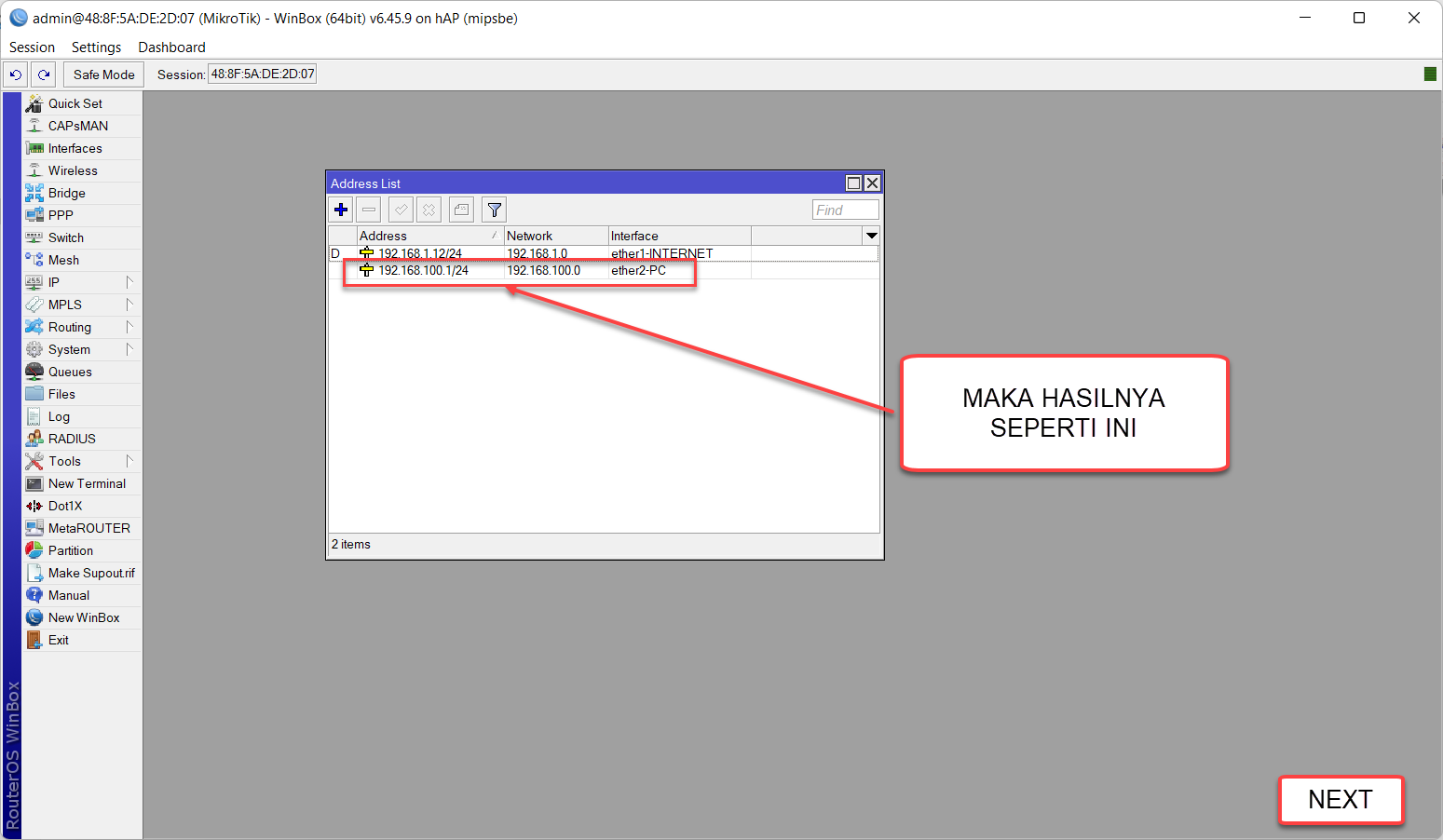The width and height of the screenshot is (1443, 840).
Task: Click the disable X button in Address List
Action: [x=429, y=210]
